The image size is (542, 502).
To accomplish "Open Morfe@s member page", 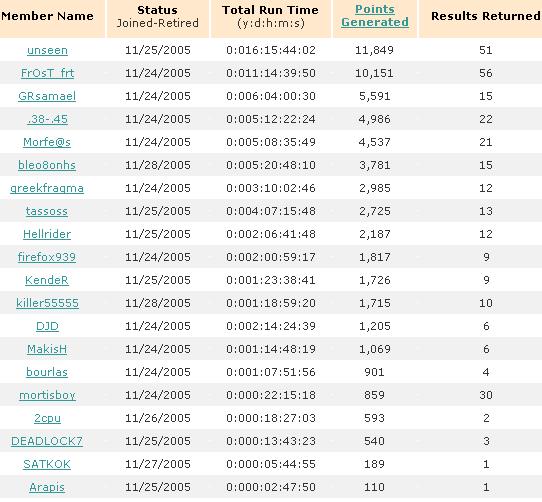I will 47,142.
